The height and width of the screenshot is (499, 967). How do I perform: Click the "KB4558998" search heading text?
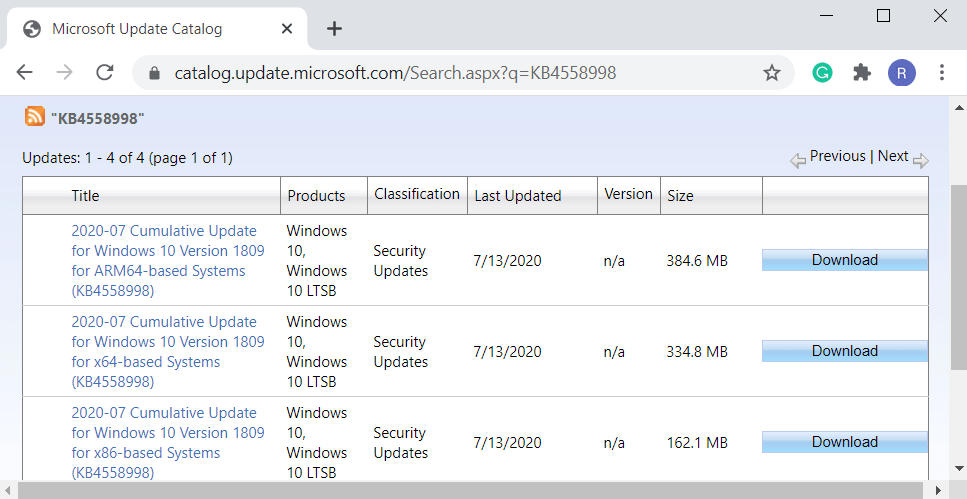coord(97,118)
